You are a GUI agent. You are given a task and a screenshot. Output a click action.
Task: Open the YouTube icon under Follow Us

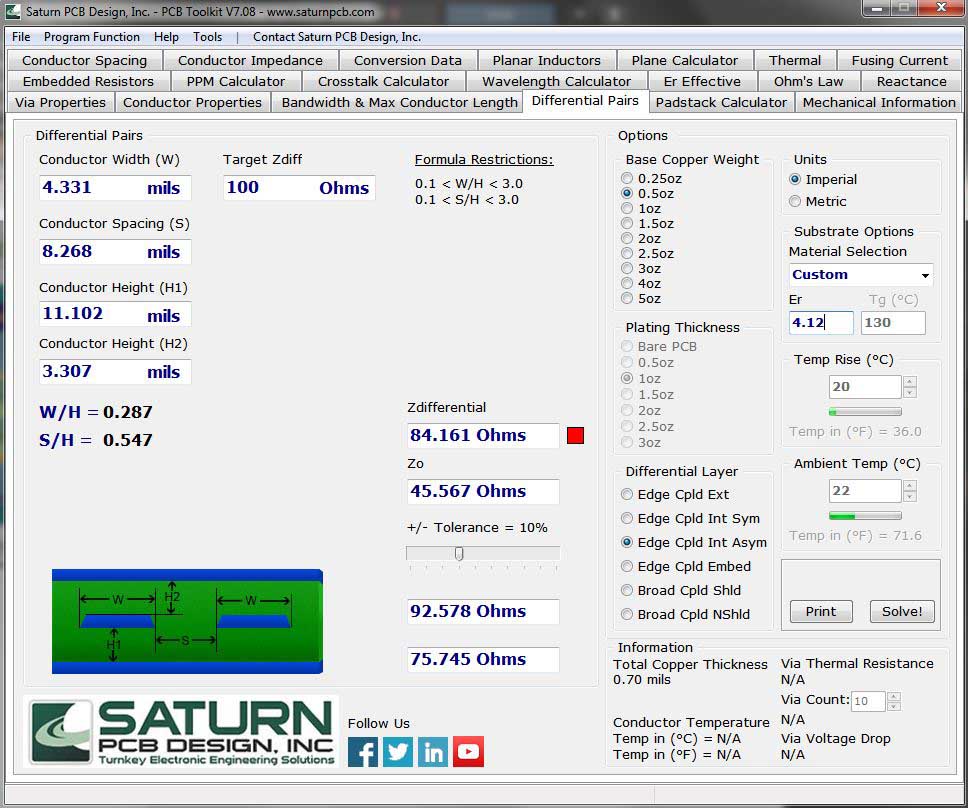[x=468, y=751]
